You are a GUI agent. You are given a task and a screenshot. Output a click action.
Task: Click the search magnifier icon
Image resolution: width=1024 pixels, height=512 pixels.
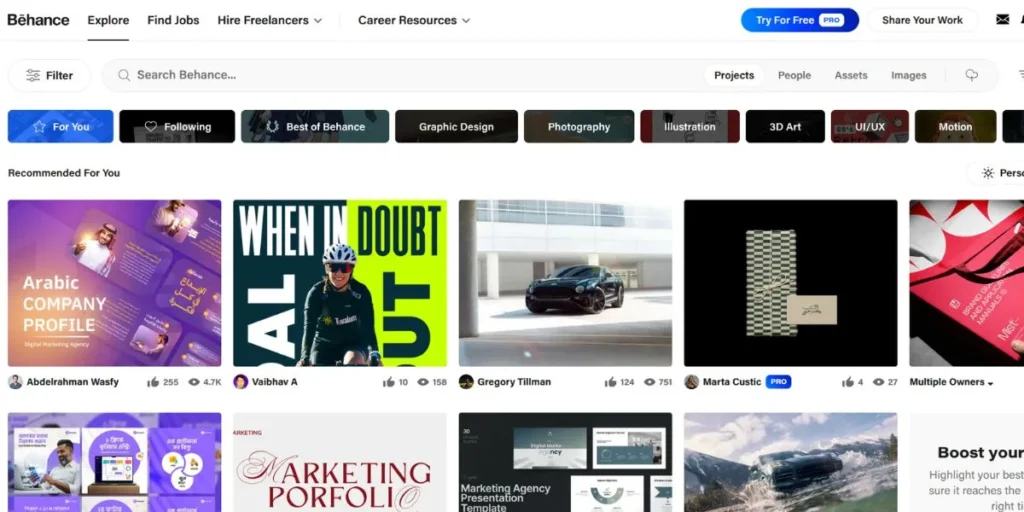click(x=124, y=75)
